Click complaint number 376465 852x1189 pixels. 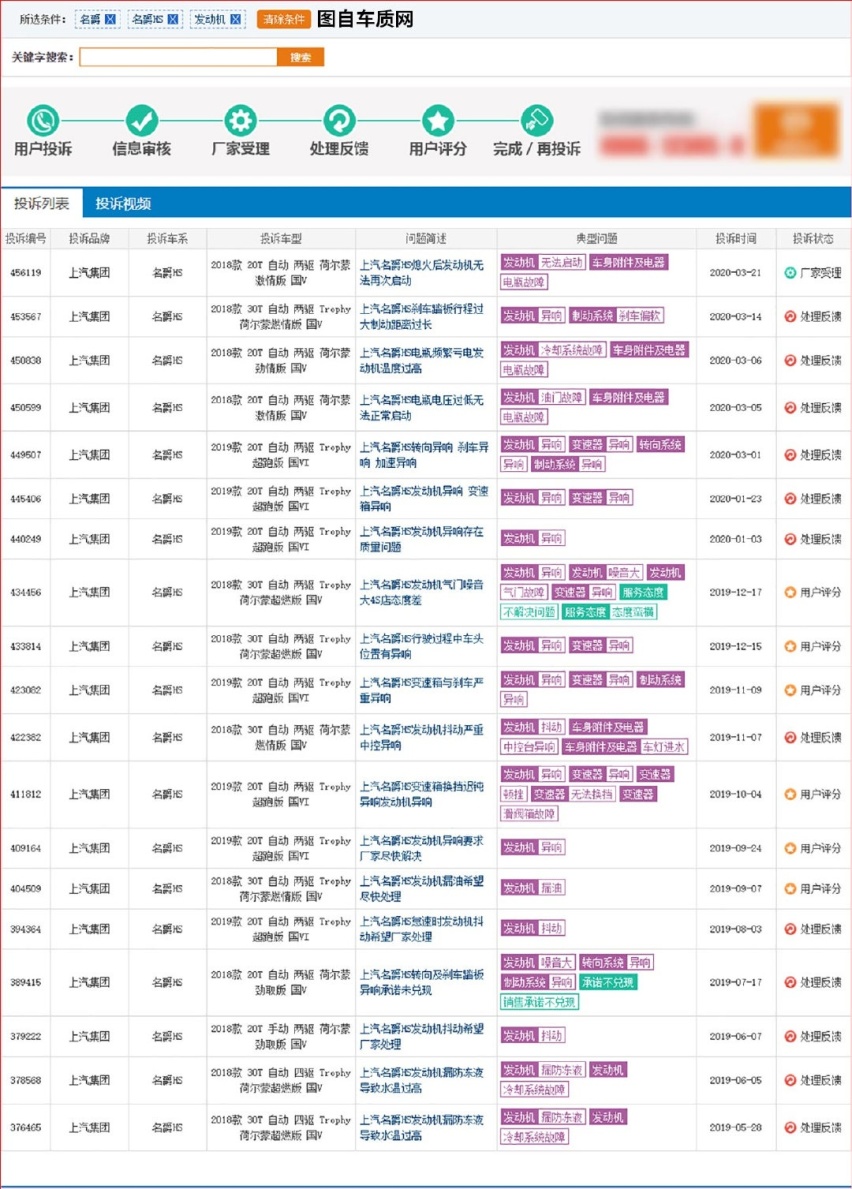point(26,1127)
